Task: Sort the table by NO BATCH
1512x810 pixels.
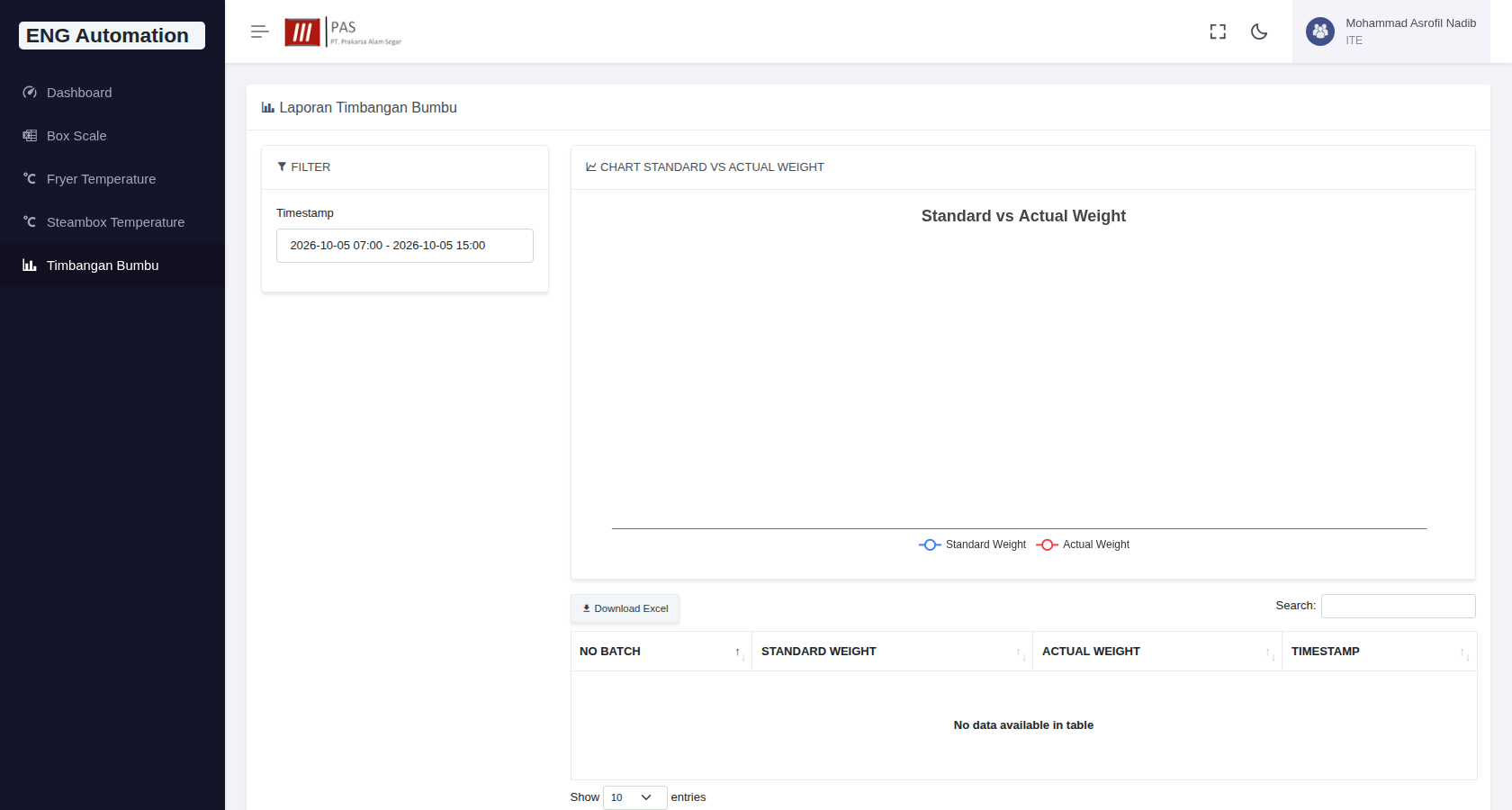Action: click(661, 652)
